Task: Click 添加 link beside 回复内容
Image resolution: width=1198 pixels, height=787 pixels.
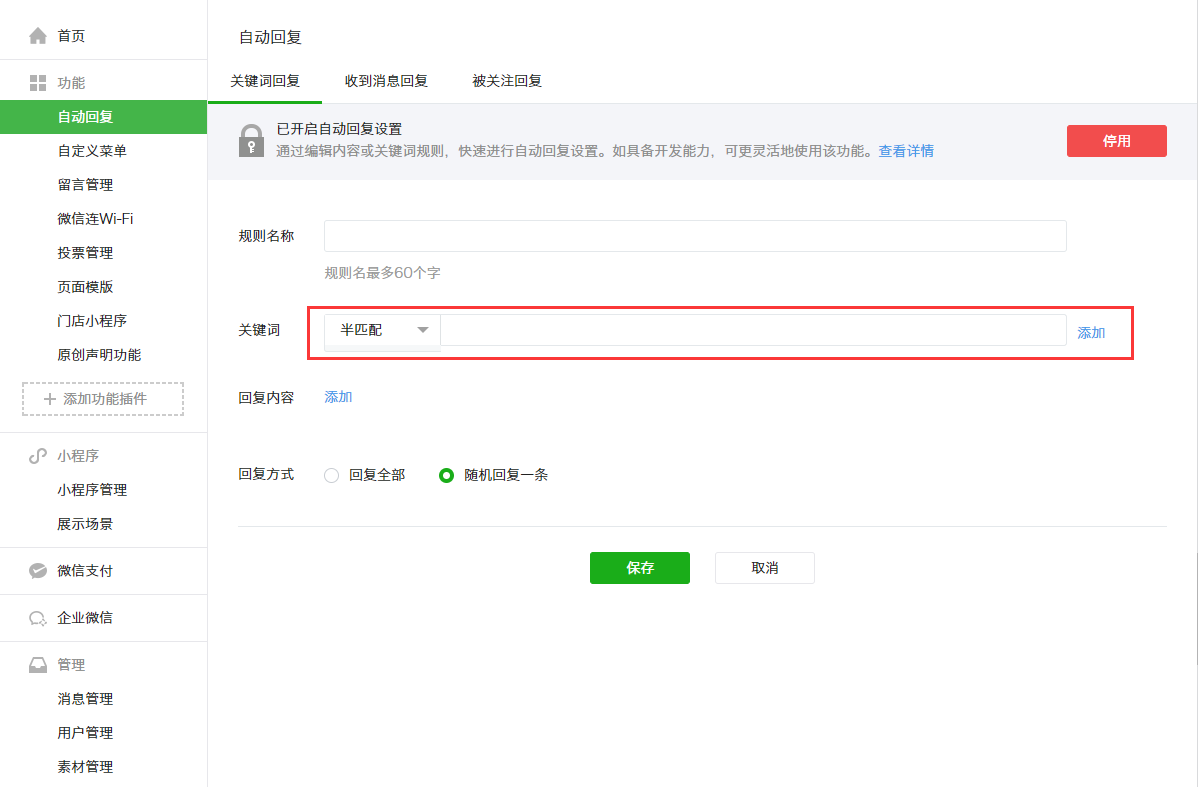Action: [x=338, y=397]
